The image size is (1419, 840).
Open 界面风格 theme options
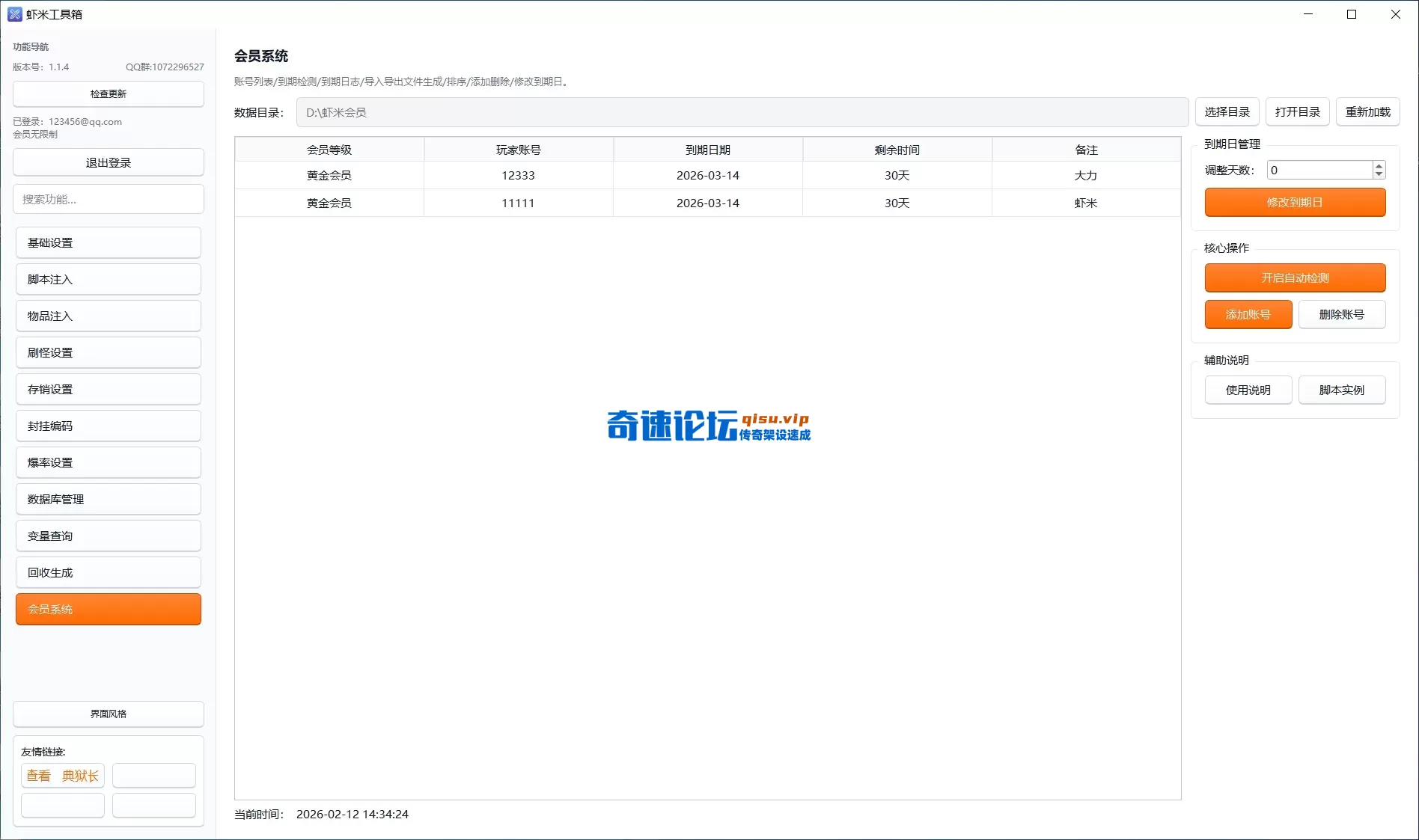point(109,714)
